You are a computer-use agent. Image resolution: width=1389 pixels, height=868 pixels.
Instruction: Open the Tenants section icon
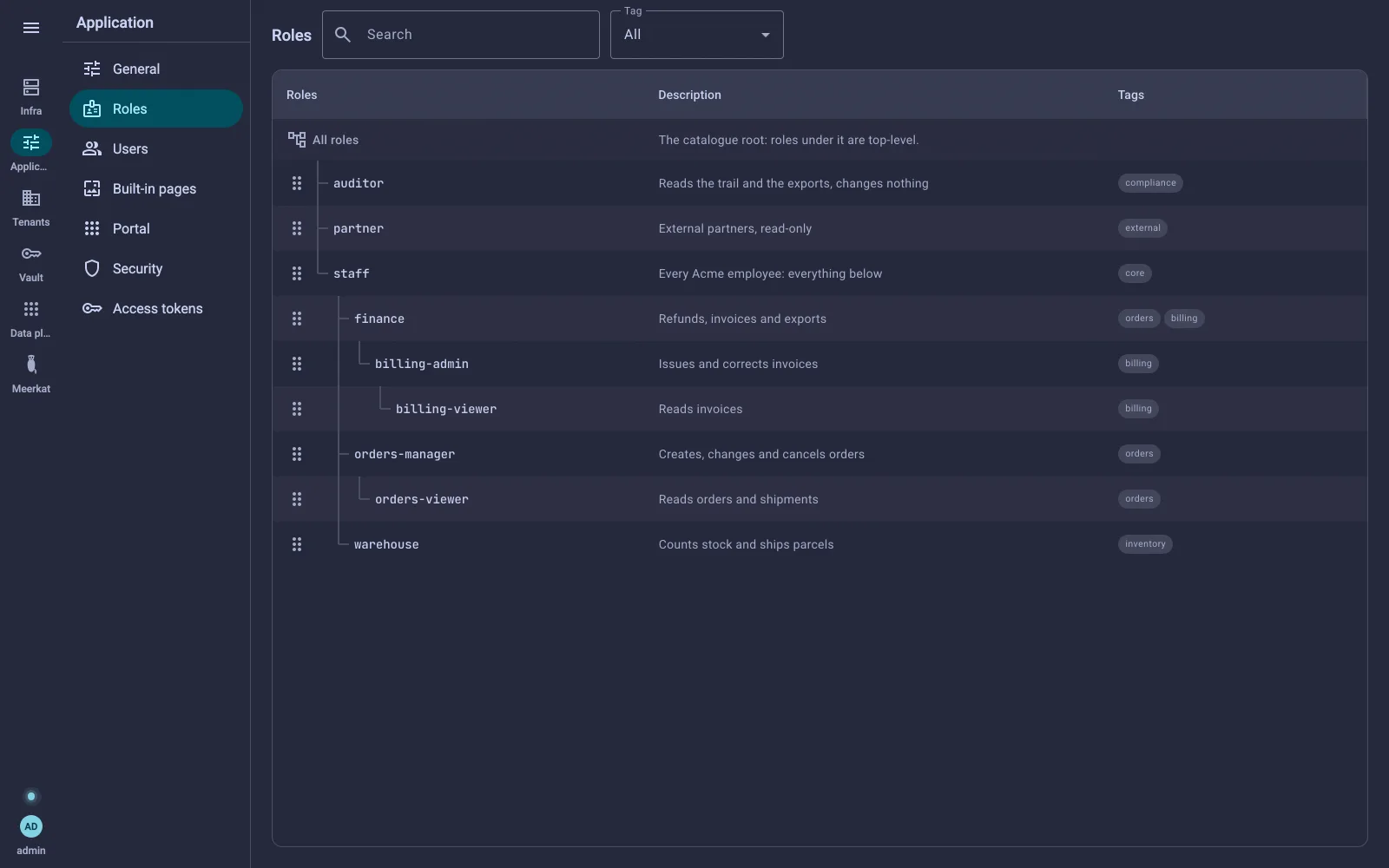tap(31, 198)
